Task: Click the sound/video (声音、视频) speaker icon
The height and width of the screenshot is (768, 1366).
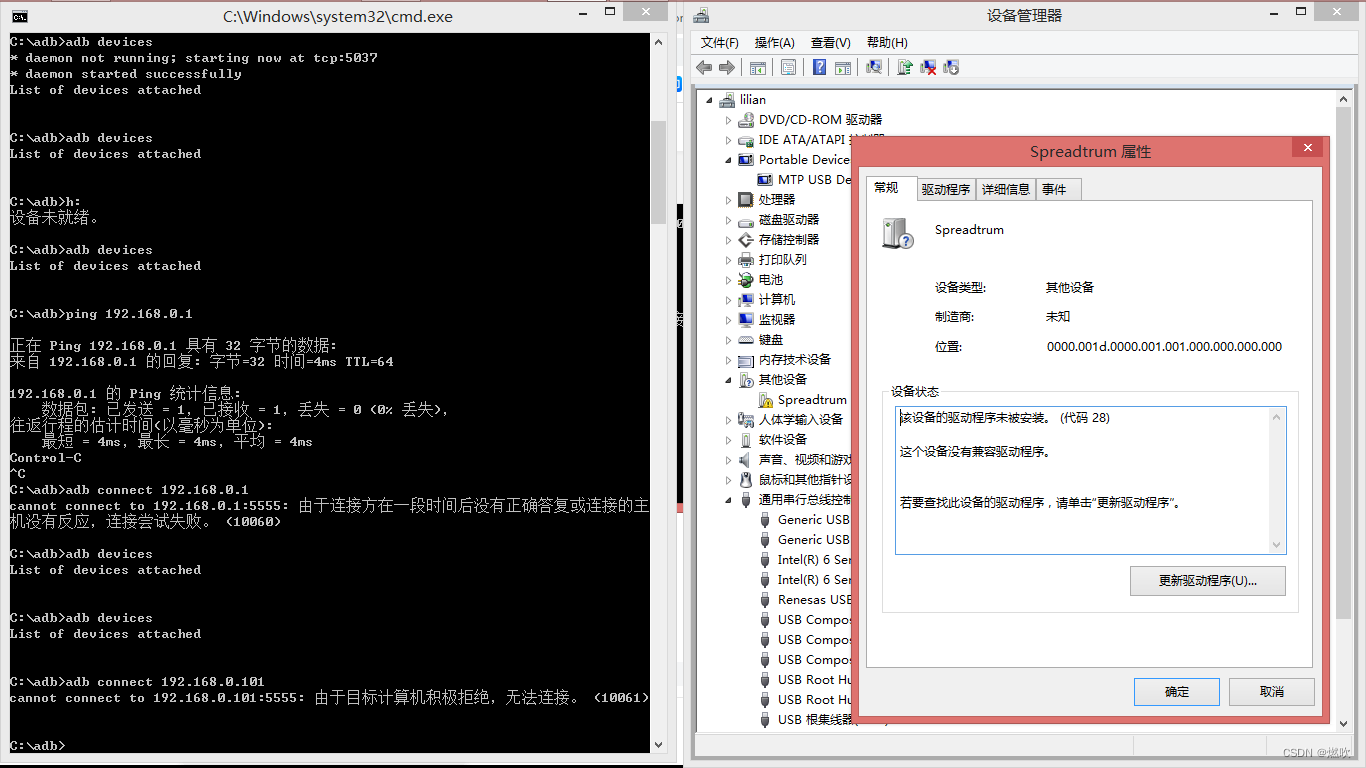Action: pos(746,460)
